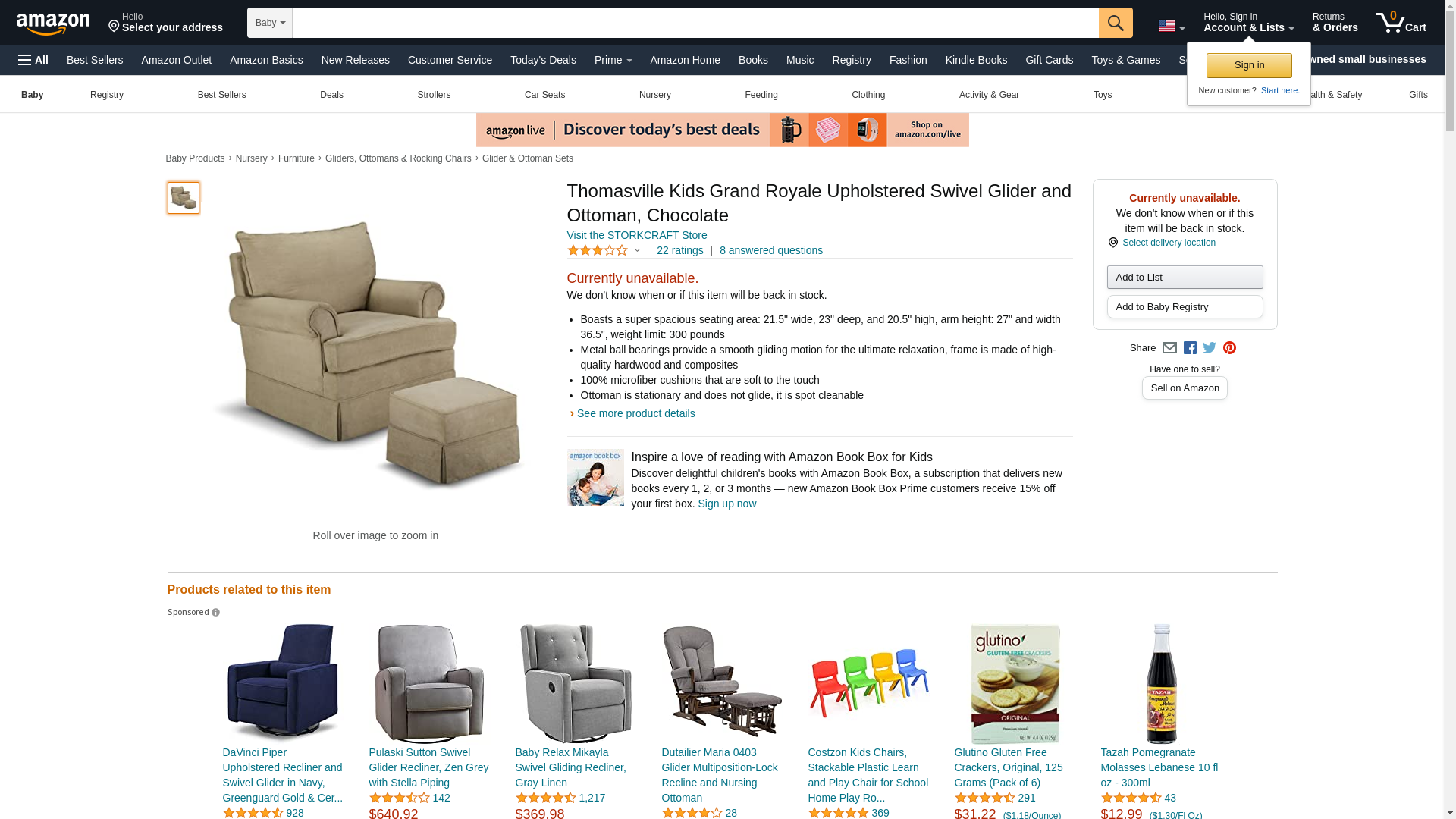Open the Amazon logo home link

pos(53,24)
